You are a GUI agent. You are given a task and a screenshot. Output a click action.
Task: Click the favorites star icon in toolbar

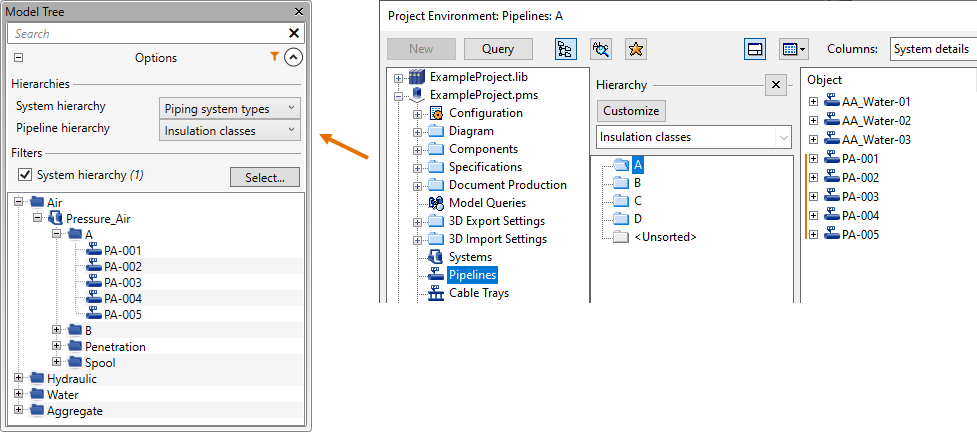point(635,49)
